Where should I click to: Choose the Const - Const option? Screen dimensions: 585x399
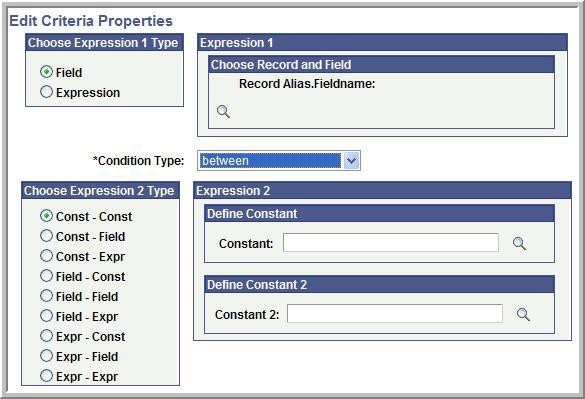[46, 216]
